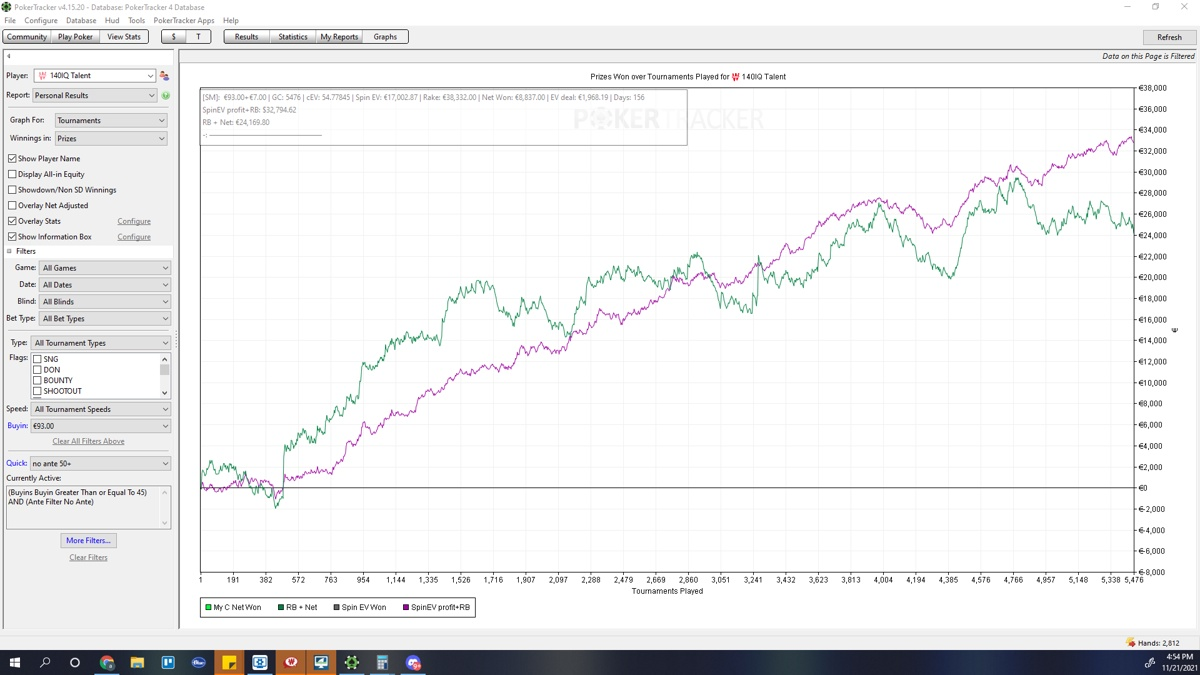Open the Graph For dropdown

(110, 120)
